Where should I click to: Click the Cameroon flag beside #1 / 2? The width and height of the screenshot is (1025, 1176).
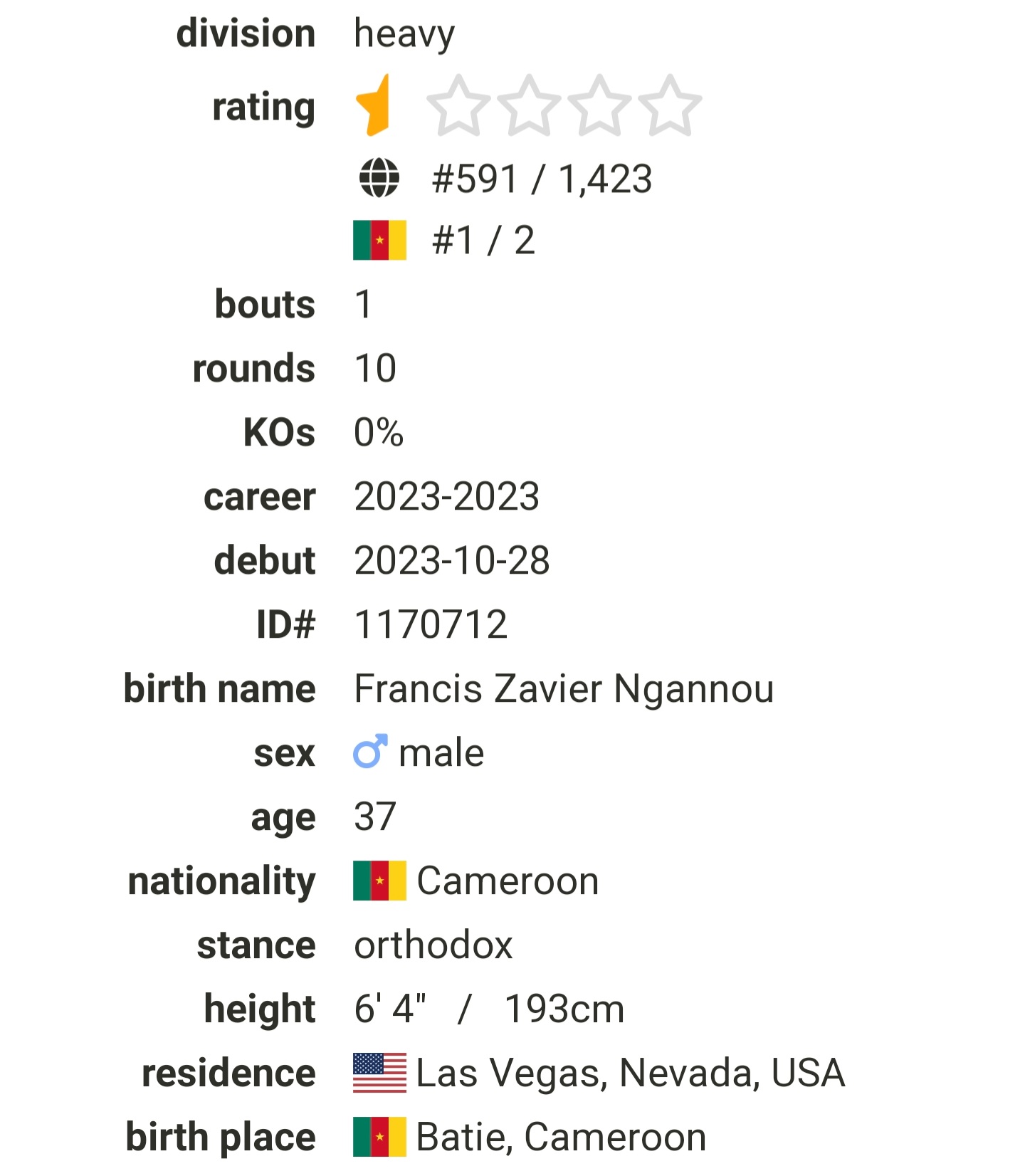pos(380,241)
